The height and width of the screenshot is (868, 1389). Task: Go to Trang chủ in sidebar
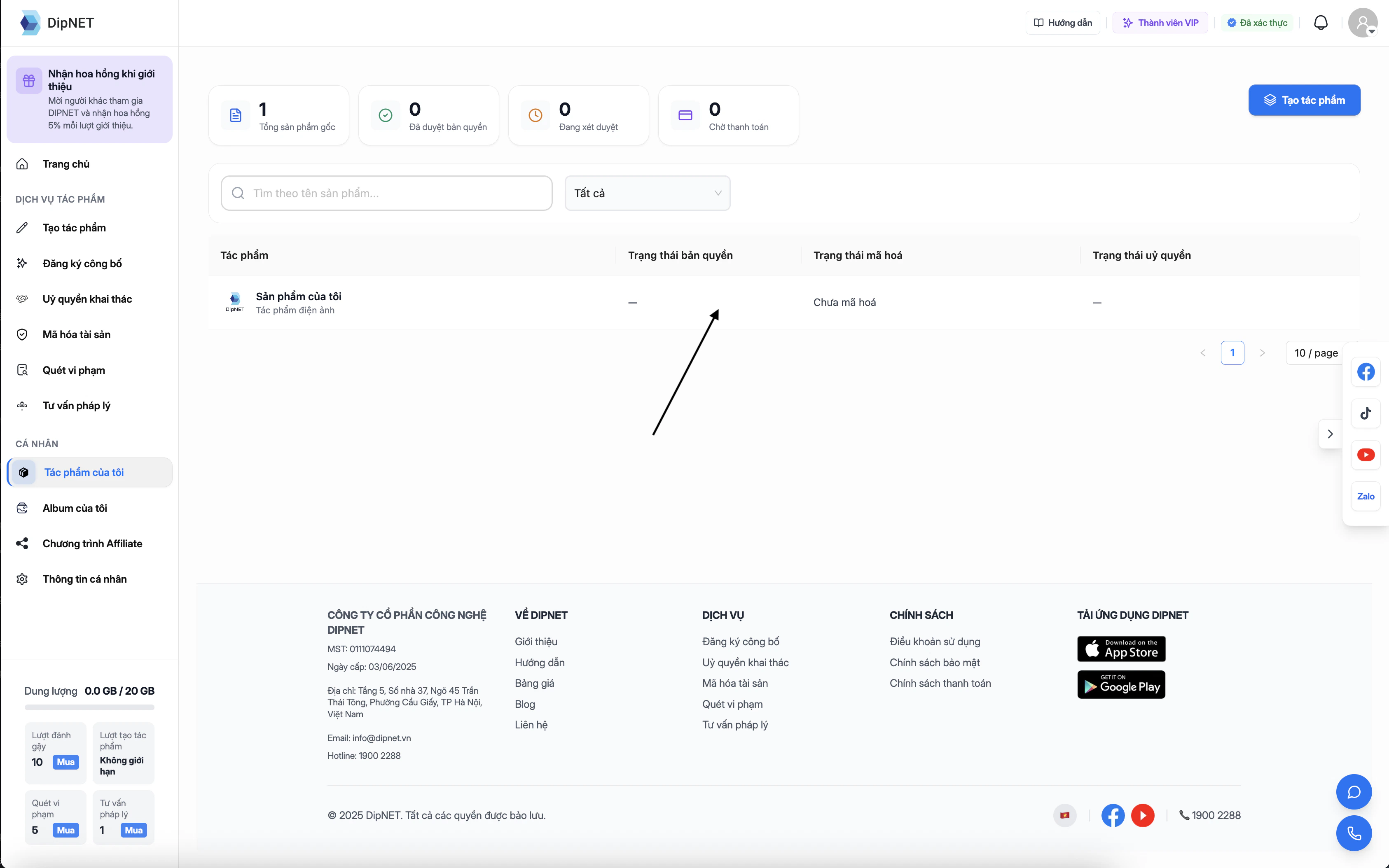[89, 164]
